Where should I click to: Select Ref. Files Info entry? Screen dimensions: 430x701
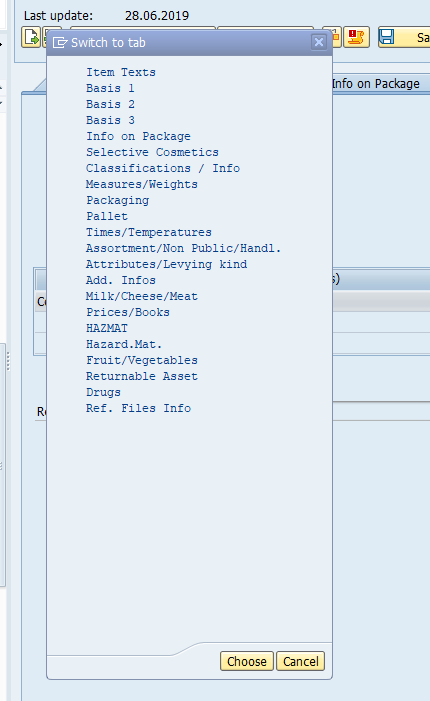[139, 408]
